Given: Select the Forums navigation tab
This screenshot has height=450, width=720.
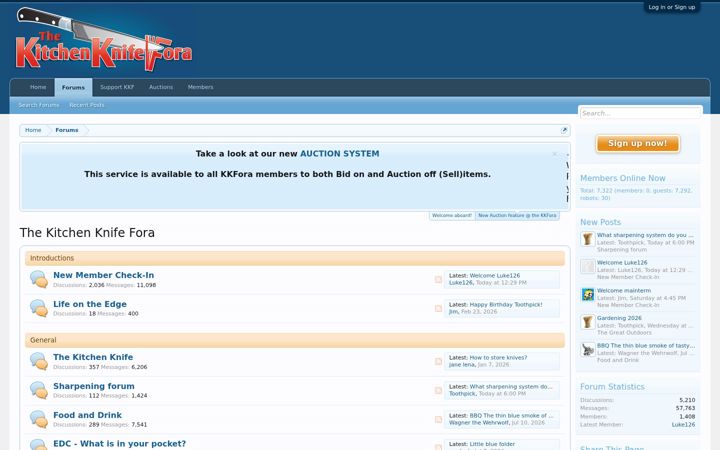Looking at the screenshot, I should 73,87.
